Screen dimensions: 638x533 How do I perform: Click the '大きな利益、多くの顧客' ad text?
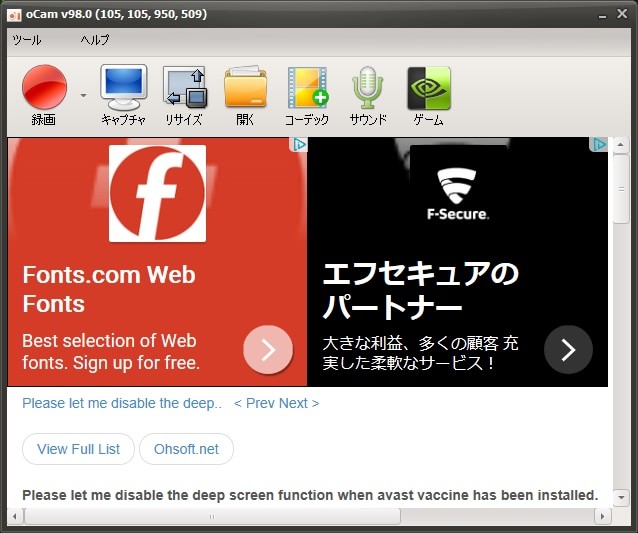(x=420, y=353)
